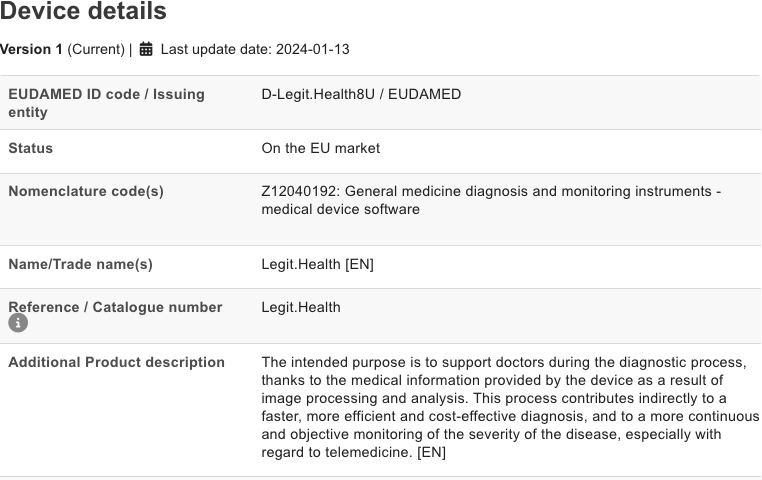Click the Device details heading
This screenshot has height=480, width=762.
(x=83, y=11)
